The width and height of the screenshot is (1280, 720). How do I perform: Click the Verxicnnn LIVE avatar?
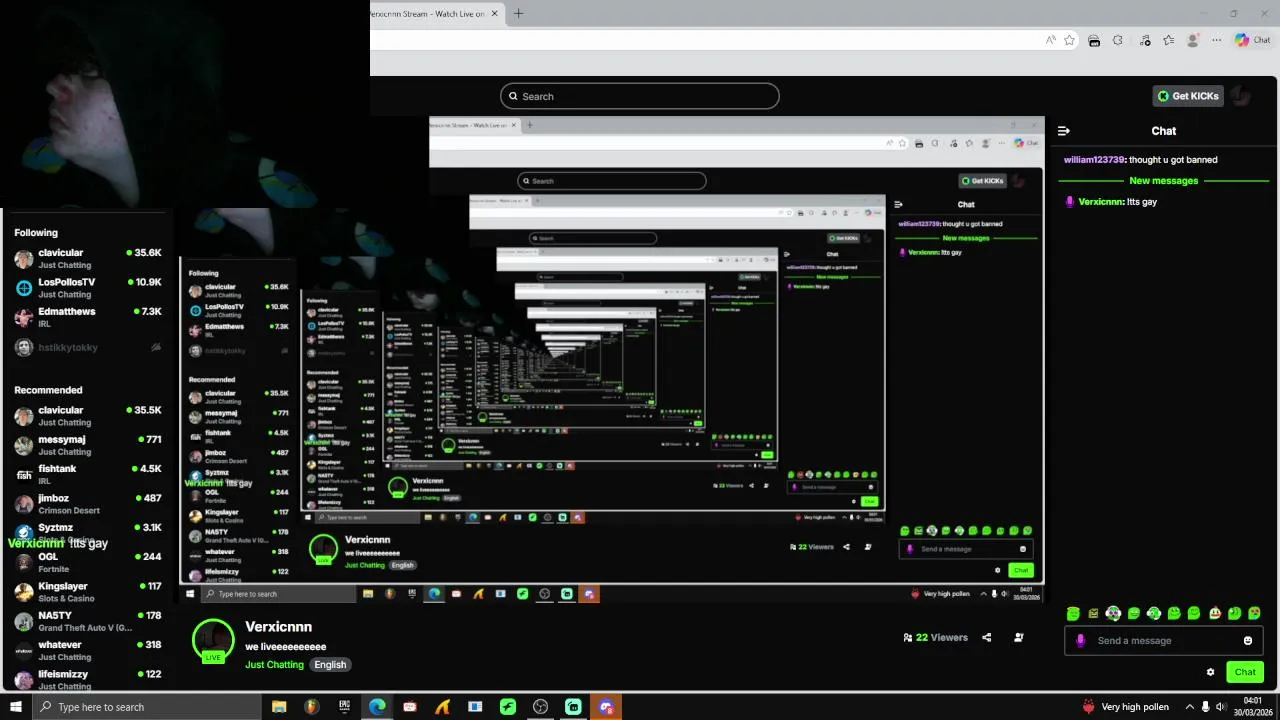tap(213, 641)
